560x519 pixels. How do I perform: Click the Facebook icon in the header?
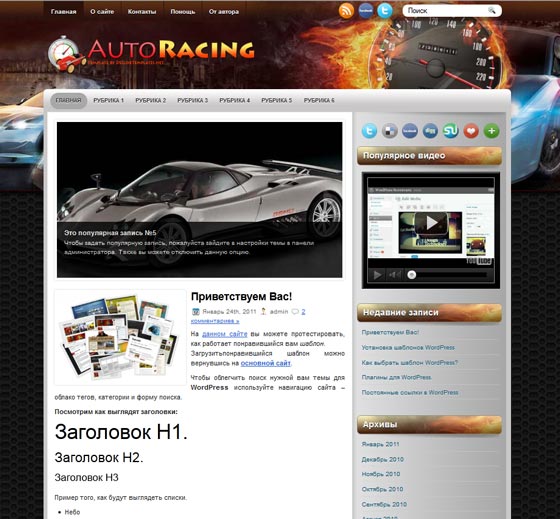click(x=366, y=11)
